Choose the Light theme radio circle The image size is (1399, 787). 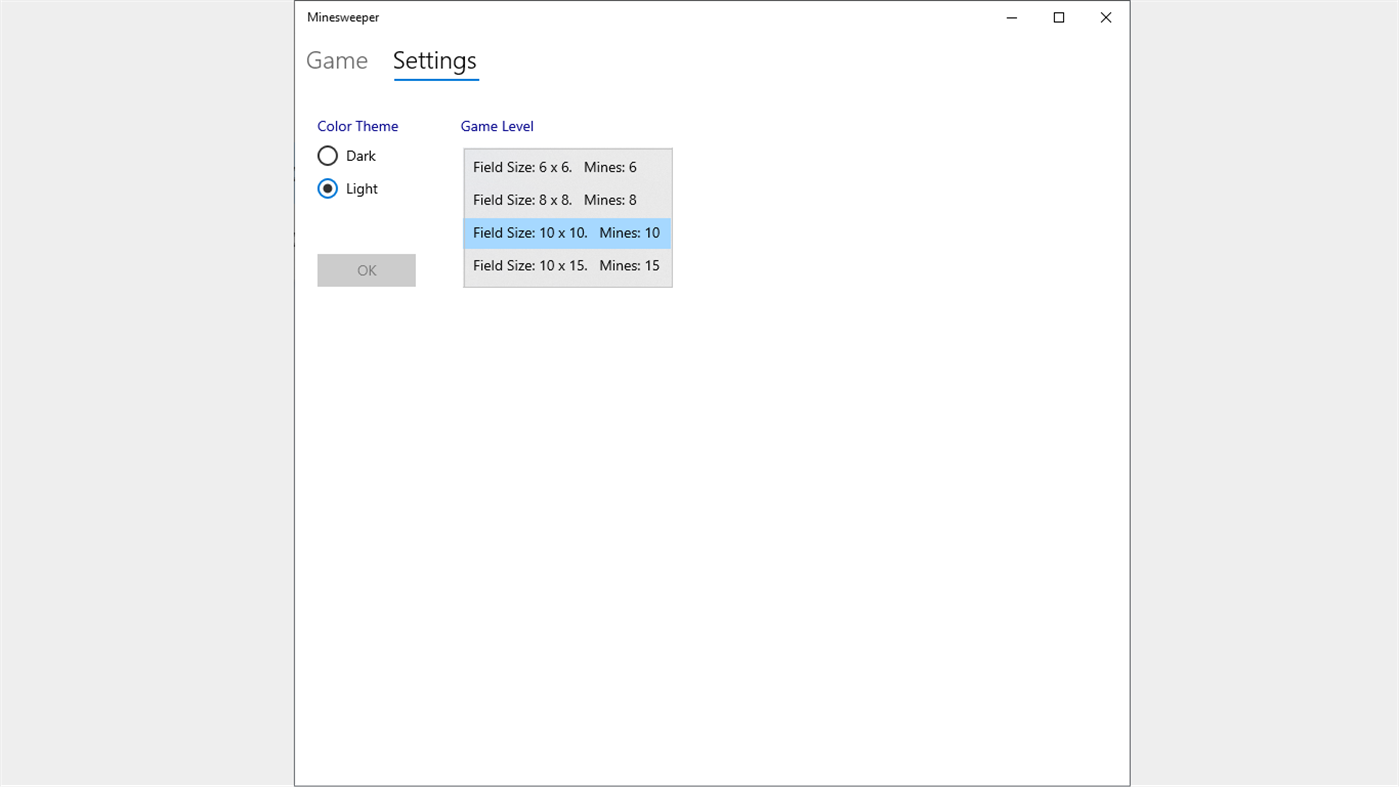click(x=328, y=188)
